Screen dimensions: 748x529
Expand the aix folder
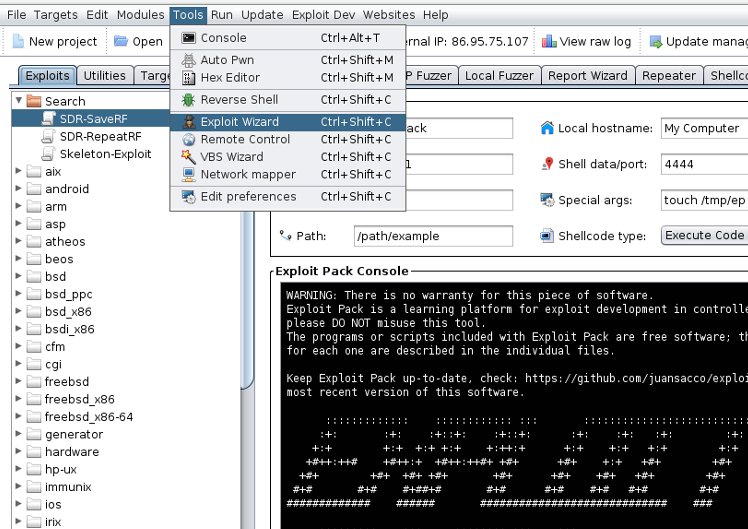[x=19, y=171]
